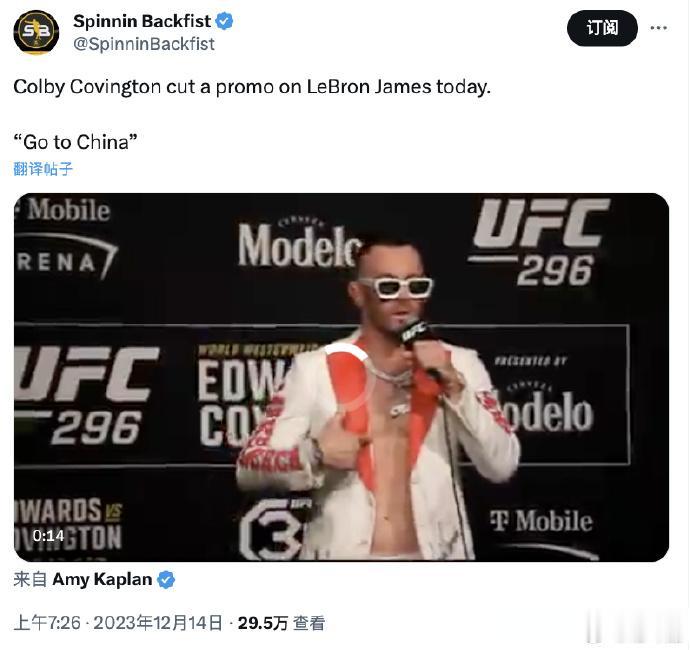690x650 pixels.
Task: Click the Modelo banner area of the video
Action: click(x=299, y=243)
